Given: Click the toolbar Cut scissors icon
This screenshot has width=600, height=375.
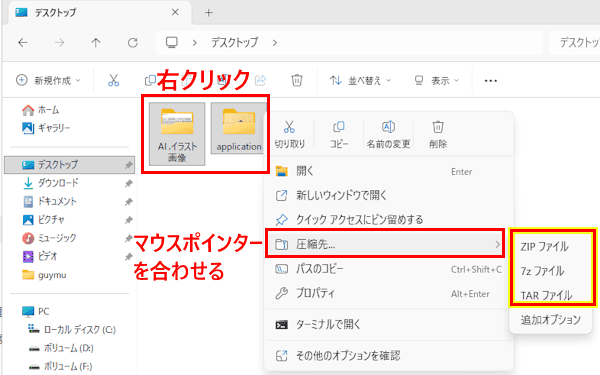Looking at the screenshot, I should (113, 80).
